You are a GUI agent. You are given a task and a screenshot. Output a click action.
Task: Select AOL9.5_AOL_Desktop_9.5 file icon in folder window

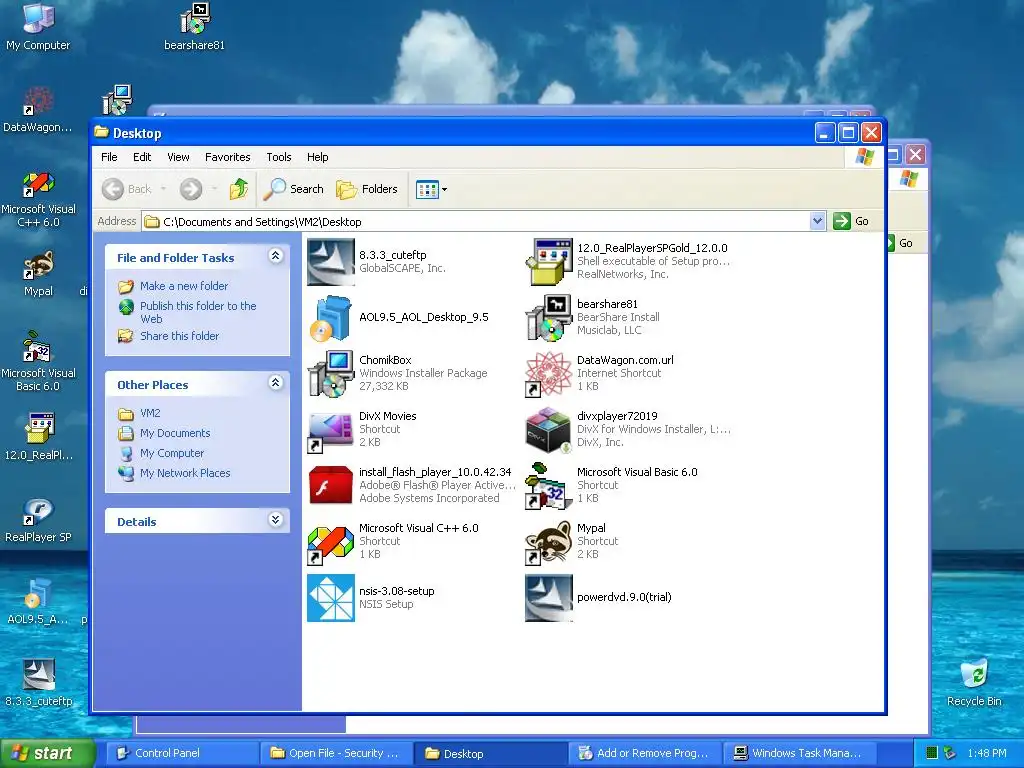tap(331, 318)
